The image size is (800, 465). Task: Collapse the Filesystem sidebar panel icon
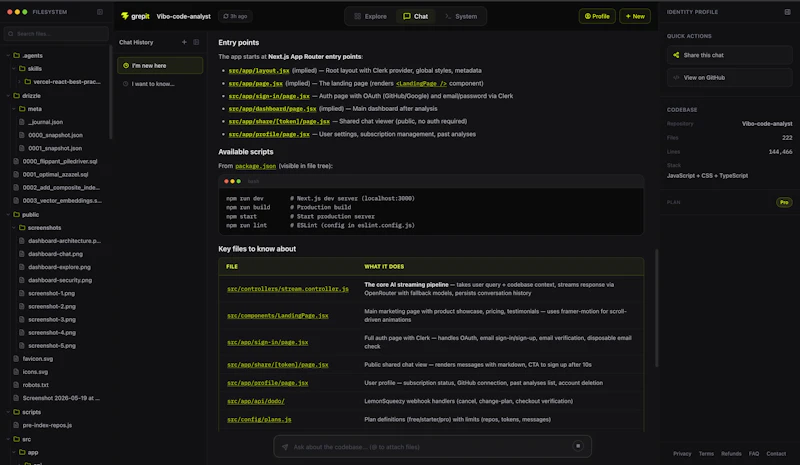100,12
